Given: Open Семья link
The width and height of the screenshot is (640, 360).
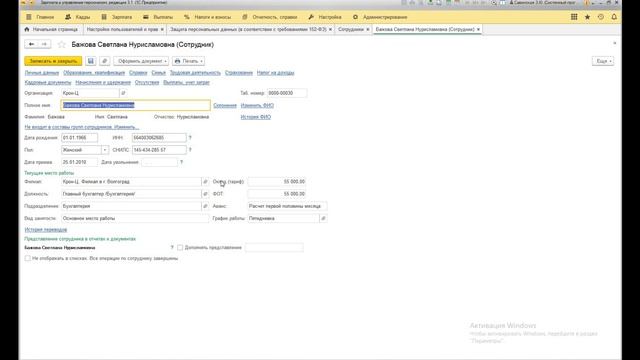Looking at the screenshot, I should tap(158, 73).
